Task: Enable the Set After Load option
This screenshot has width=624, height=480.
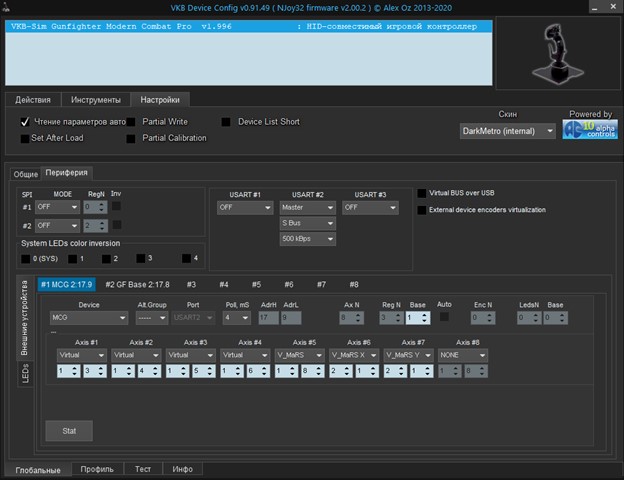Action: [x=24, y=138]
